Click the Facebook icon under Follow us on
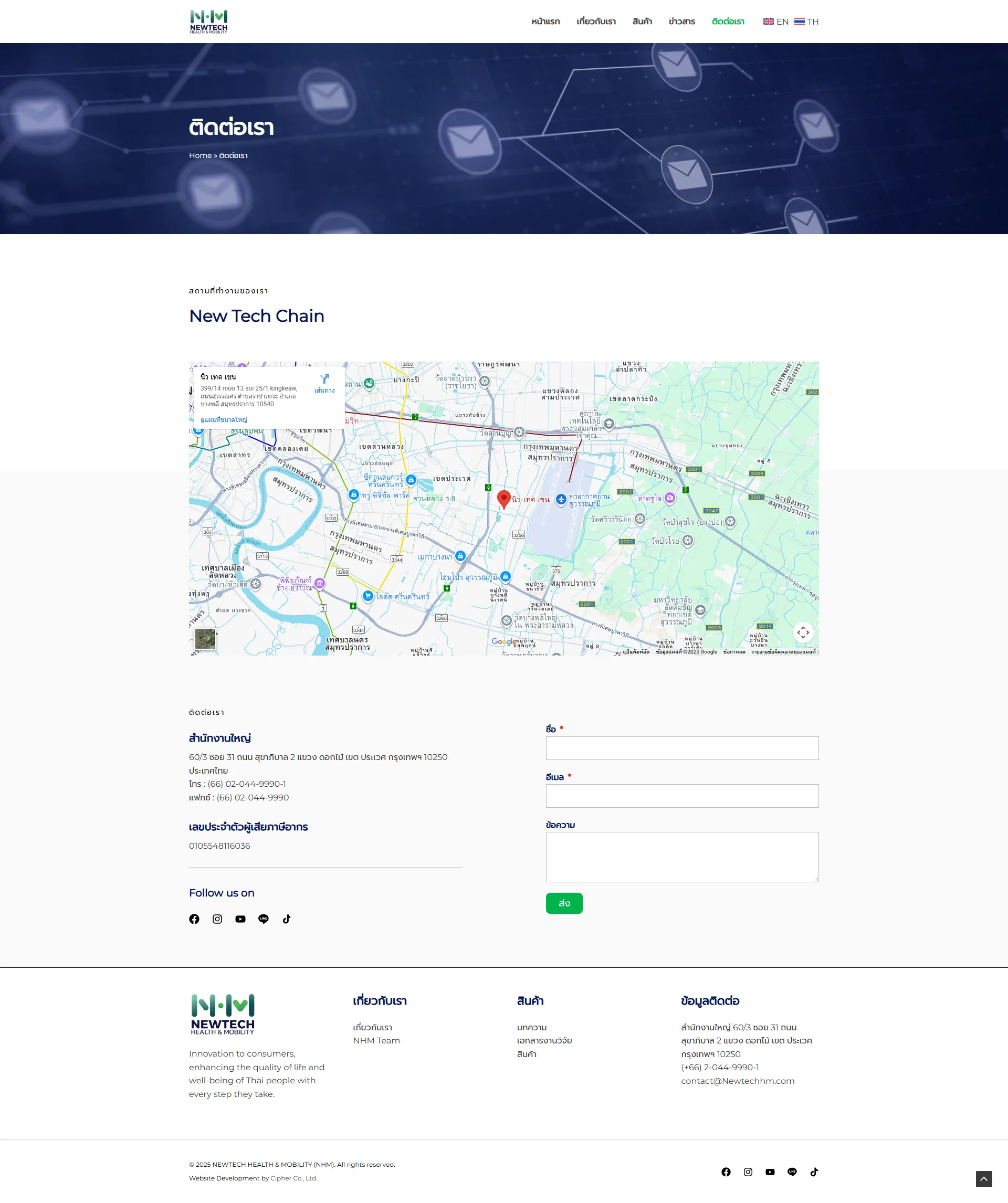 tap(194, 919)
